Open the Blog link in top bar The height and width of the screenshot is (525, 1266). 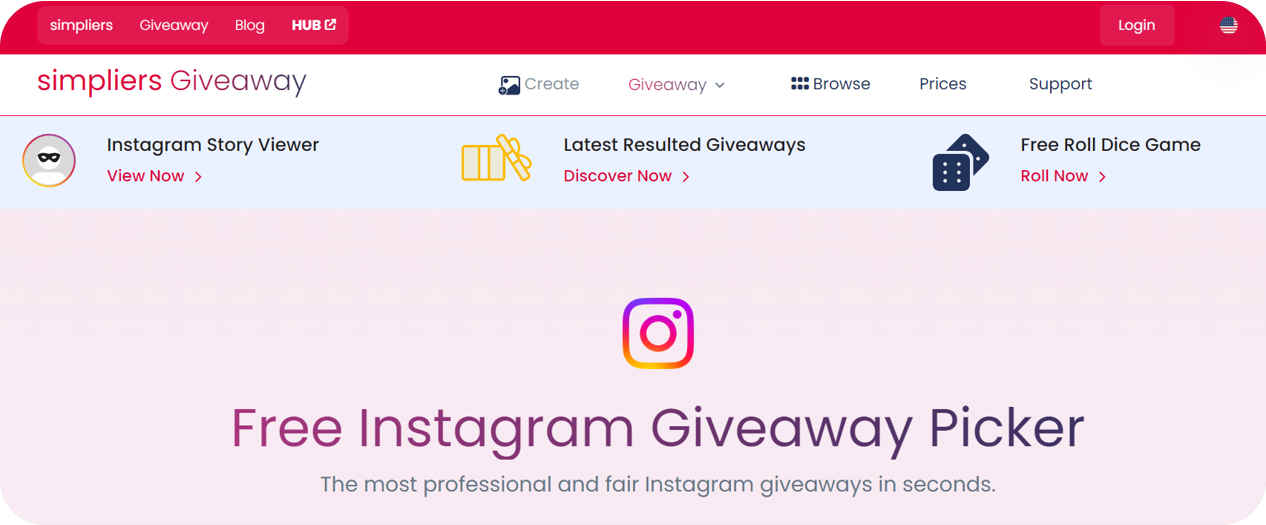(x=250, y=25)
